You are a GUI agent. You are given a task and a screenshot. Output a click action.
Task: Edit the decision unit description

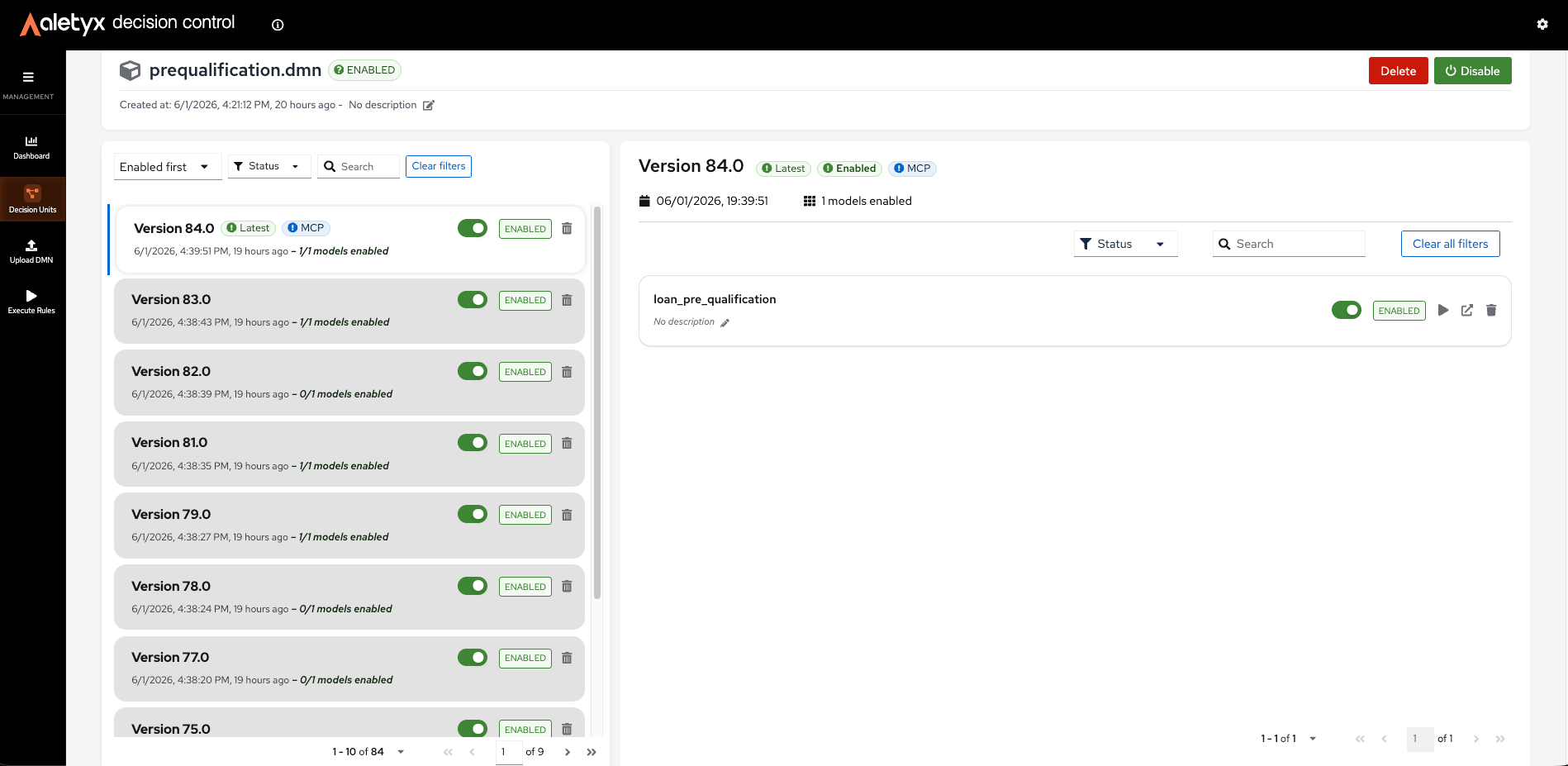[429, 105]
